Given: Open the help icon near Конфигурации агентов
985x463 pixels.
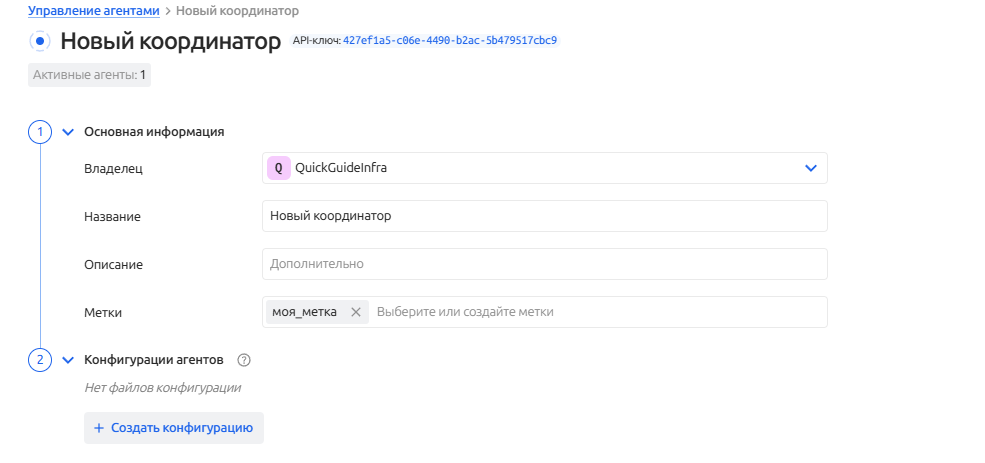Looking at the screenshot, I should 244,360.
